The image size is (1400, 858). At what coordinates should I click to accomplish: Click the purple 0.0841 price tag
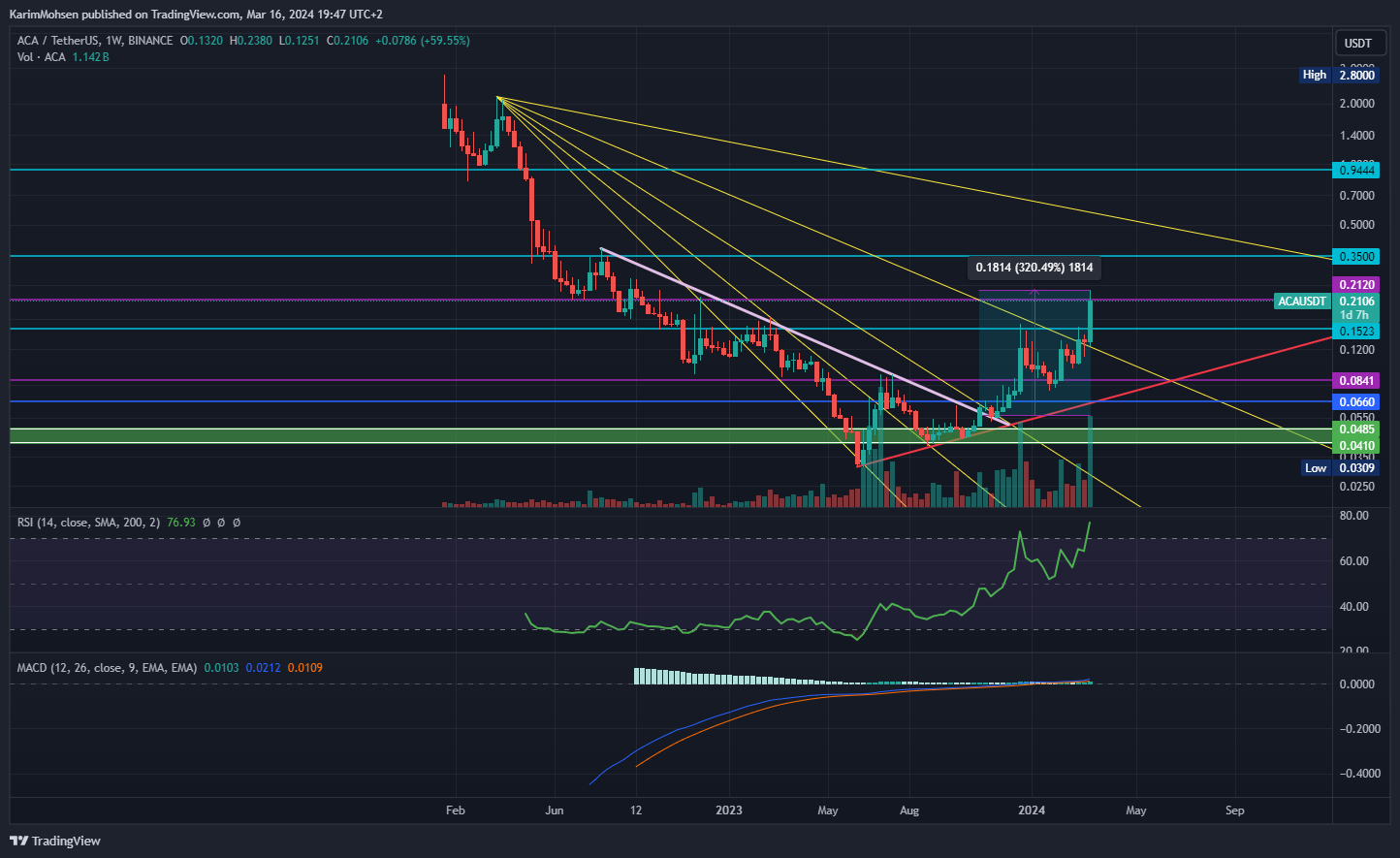click(1356, 381)
